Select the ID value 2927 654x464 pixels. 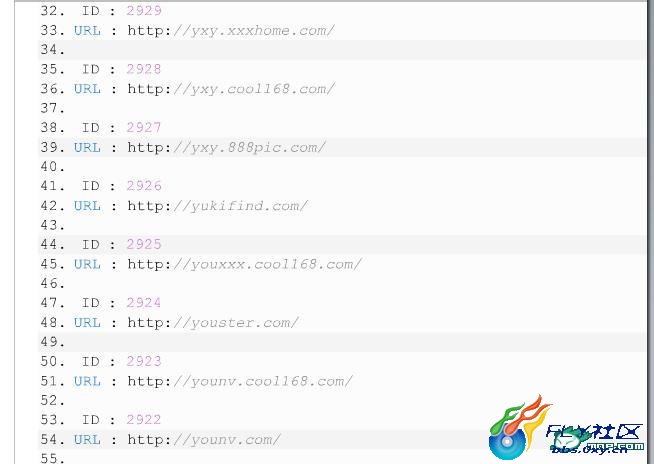pyautogui.click(x=144, y=127)
